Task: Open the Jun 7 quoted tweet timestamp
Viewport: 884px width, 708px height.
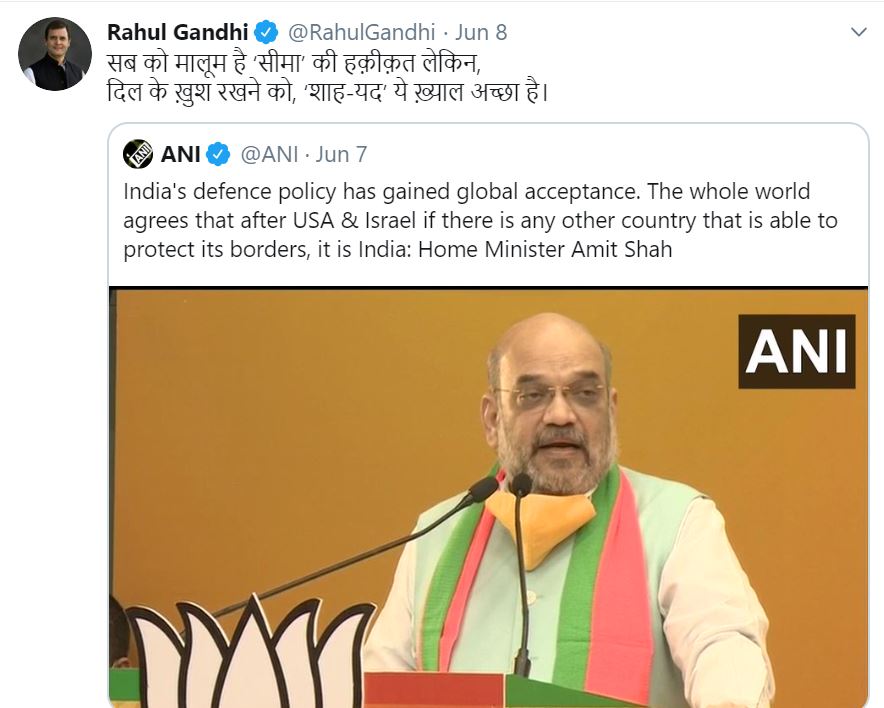Action: tap(341, 154)
